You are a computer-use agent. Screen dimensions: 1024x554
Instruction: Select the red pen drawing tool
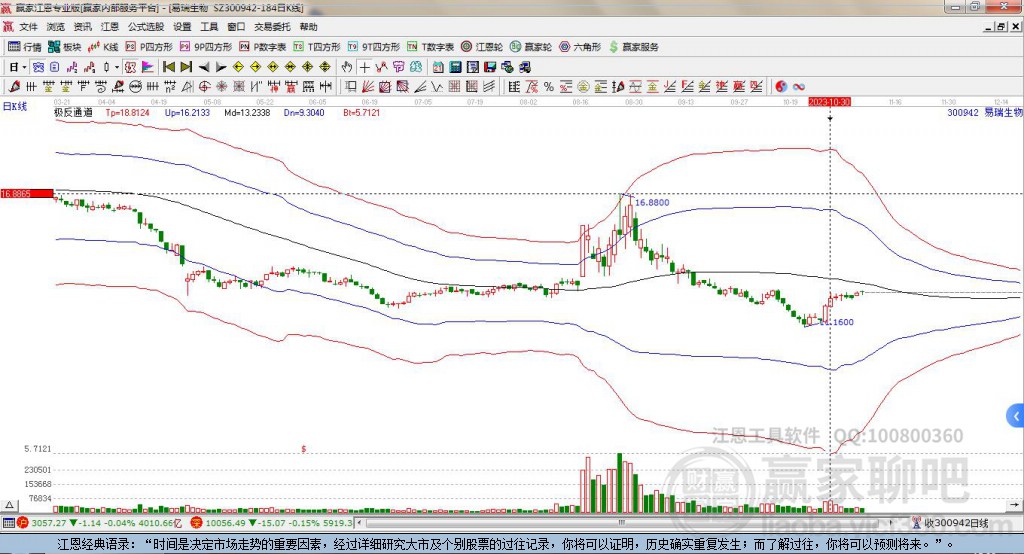coord(14,86)
